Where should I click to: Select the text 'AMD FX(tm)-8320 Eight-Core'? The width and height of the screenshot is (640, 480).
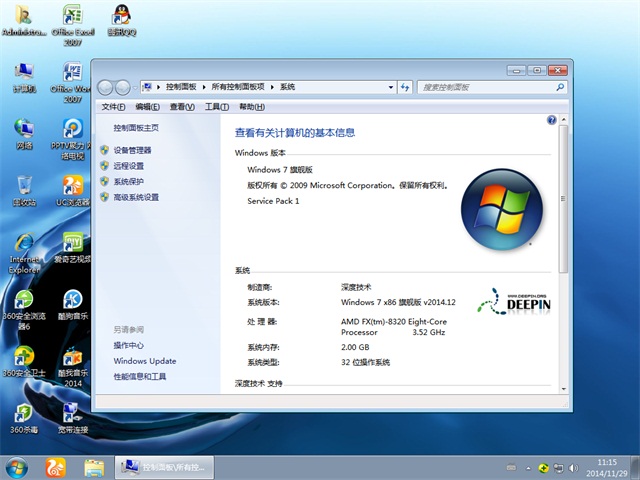pyautogui.click(x=394, y=322)
